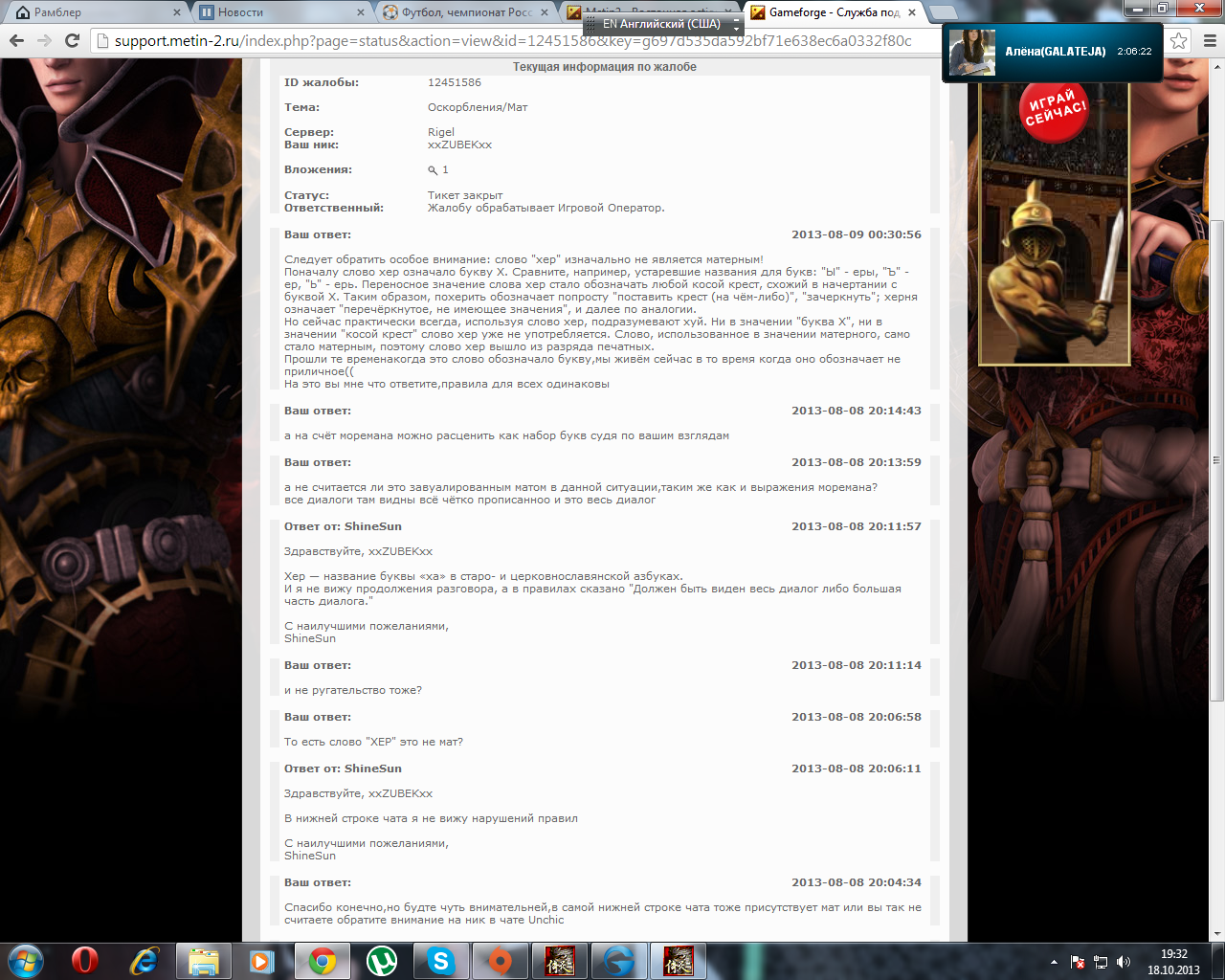Image resolution: width=1225 pixels, height=980 pixels.
Task: Click the Текущая информация по жалобе header
Action: tap(605, 67)
